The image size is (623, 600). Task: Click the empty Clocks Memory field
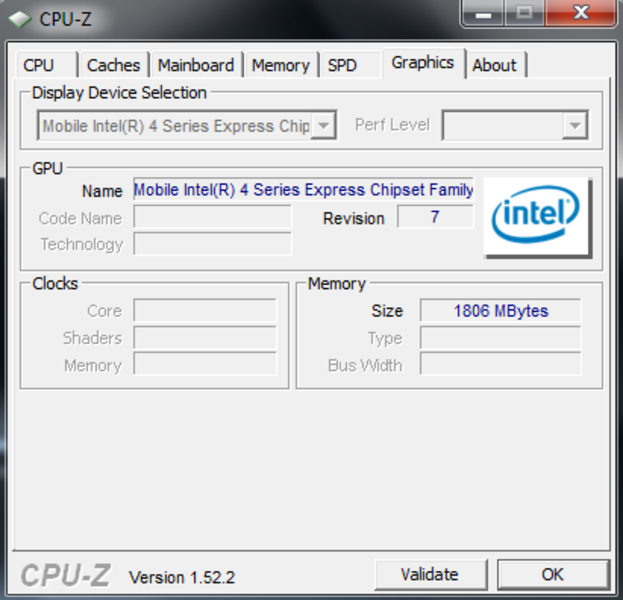(205, 364)
